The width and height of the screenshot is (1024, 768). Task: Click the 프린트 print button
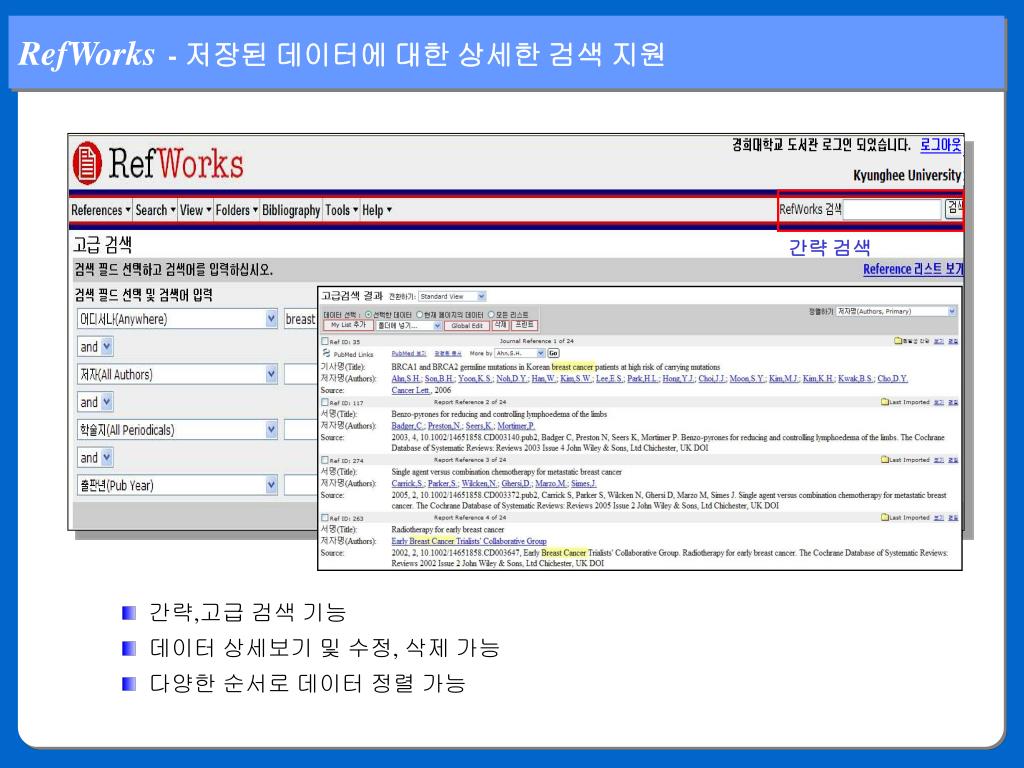[524, 325]
